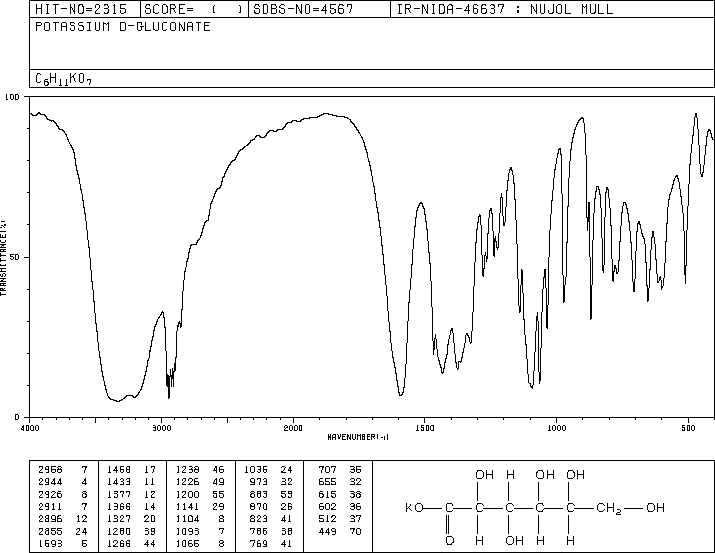Click the 50 mark on transmittance axis
The image size is (715, 553).
pyautogui.click(x=15, y=257)
